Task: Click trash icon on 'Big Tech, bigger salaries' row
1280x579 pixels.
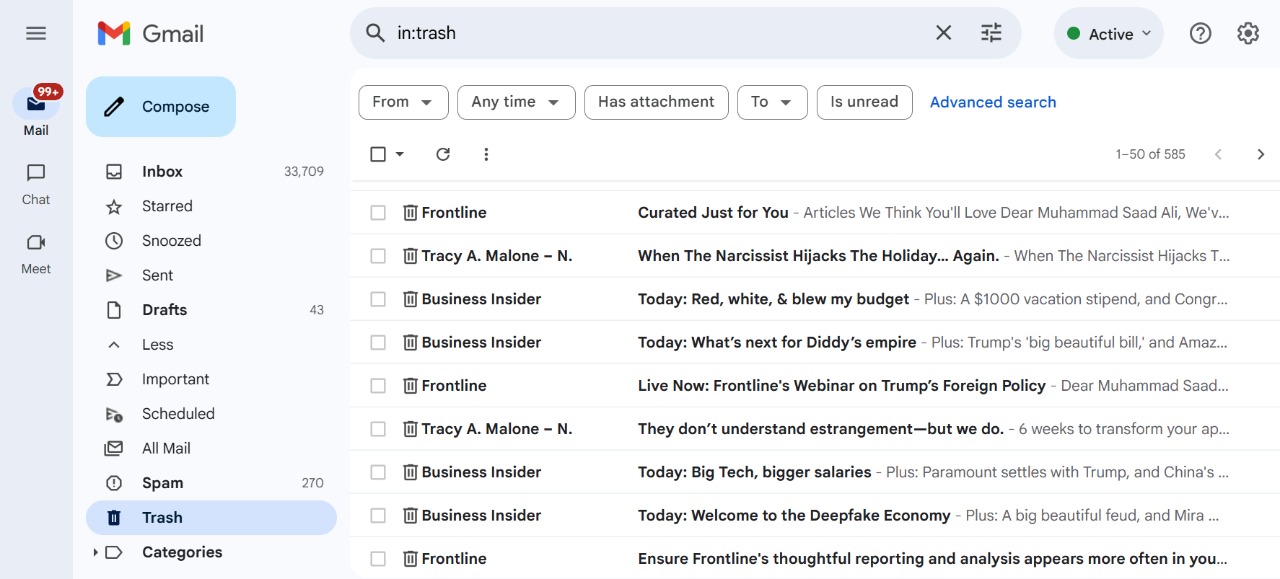Action: click(x=410, y=472)
